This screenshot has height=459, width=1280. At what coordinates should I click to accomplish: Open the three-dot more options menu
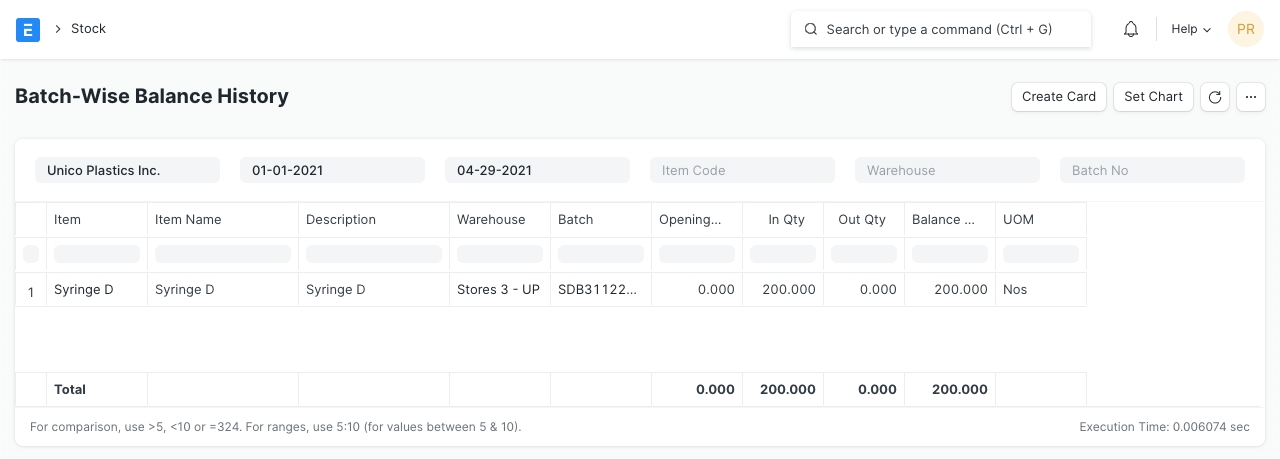1251,97
